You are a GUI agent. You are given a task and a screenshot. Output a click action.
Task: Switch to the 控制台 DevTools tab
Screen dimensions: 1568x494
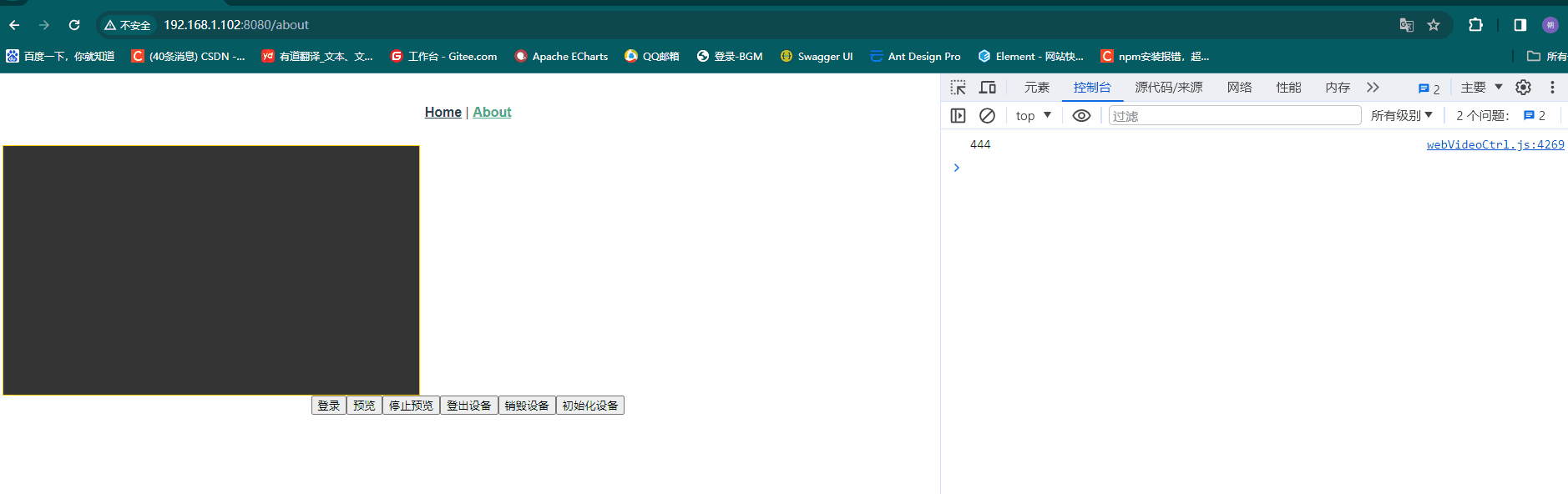(x=1092, y=88)
